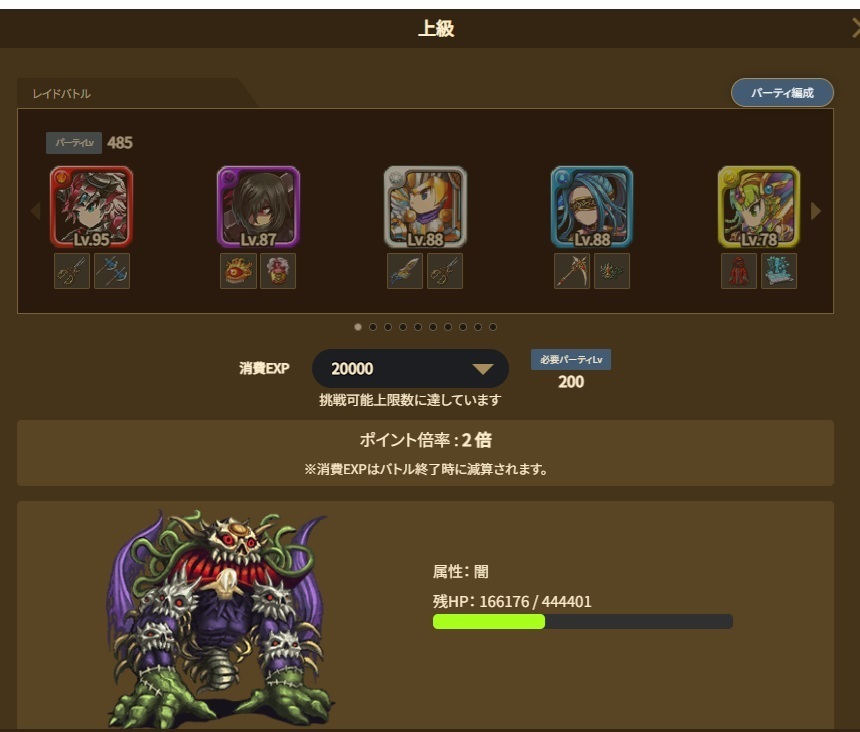Click the blue crystal equipment icon
This screenshot has height=732, width=860.
[x=779, y=271]
